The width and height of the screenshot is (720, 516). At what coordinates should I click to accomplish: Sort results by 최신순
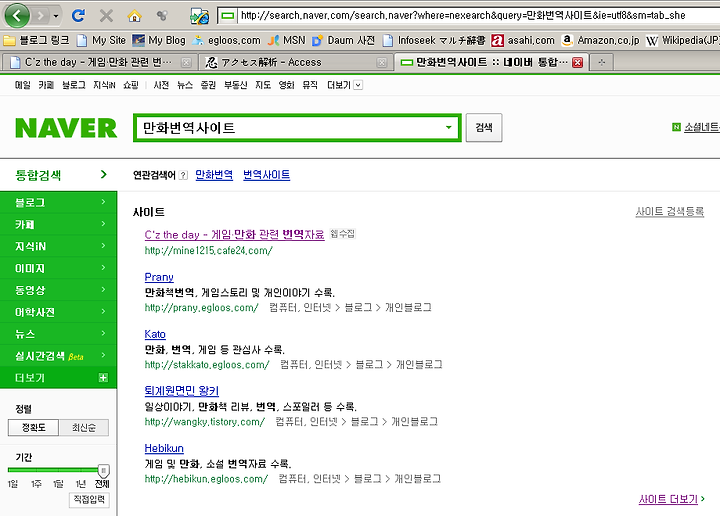[84, 427]
